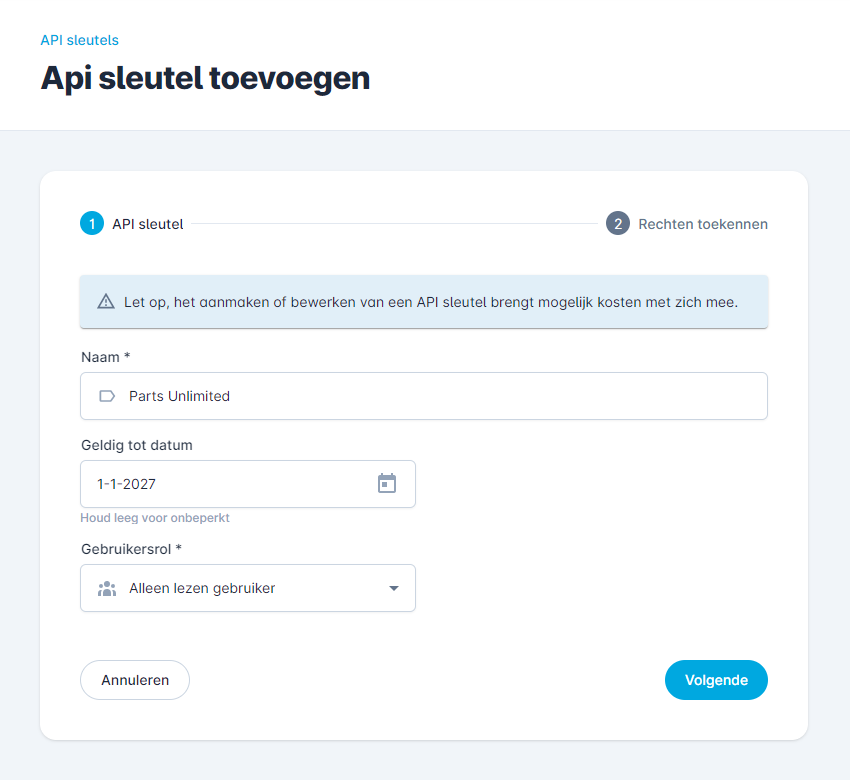This screenshot has width=850, height=780.
Task: Click the step 1 circle icon
Action: click(x=92, y=223)
